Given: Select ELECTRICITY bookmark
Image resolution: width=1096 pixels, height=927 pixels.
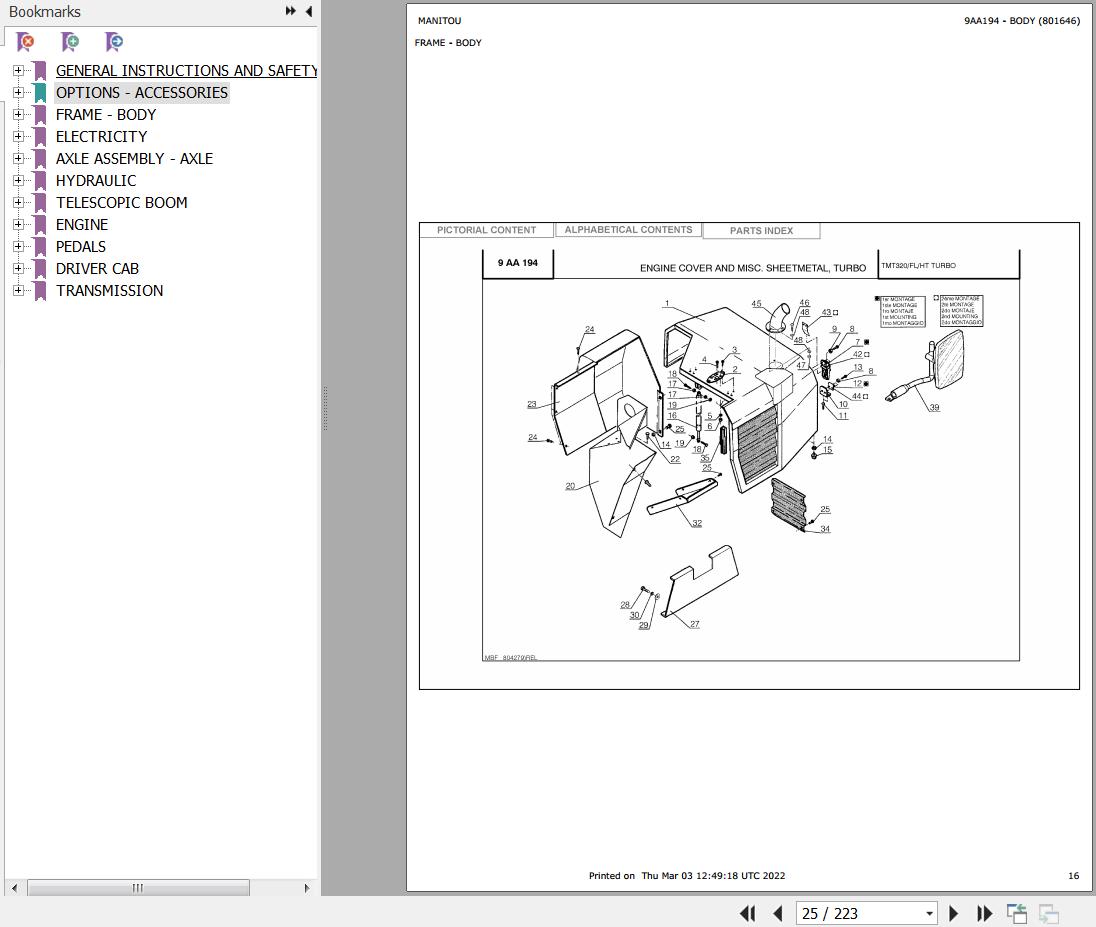Looking at the screenshot, I should coord(102,136).
